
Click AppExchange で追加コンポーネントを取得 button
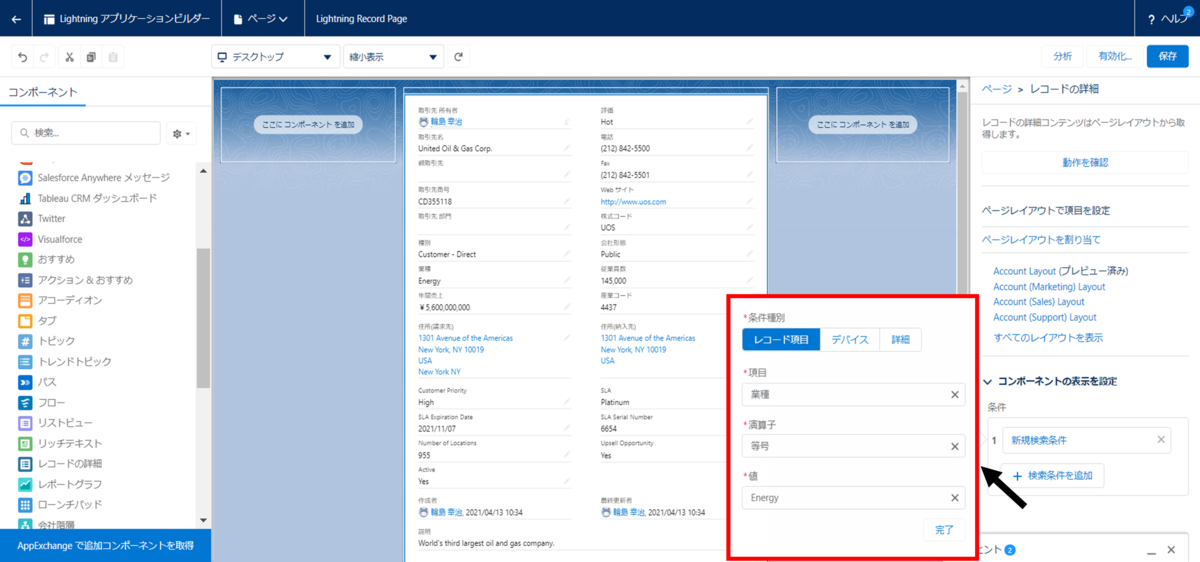[105, 546]
